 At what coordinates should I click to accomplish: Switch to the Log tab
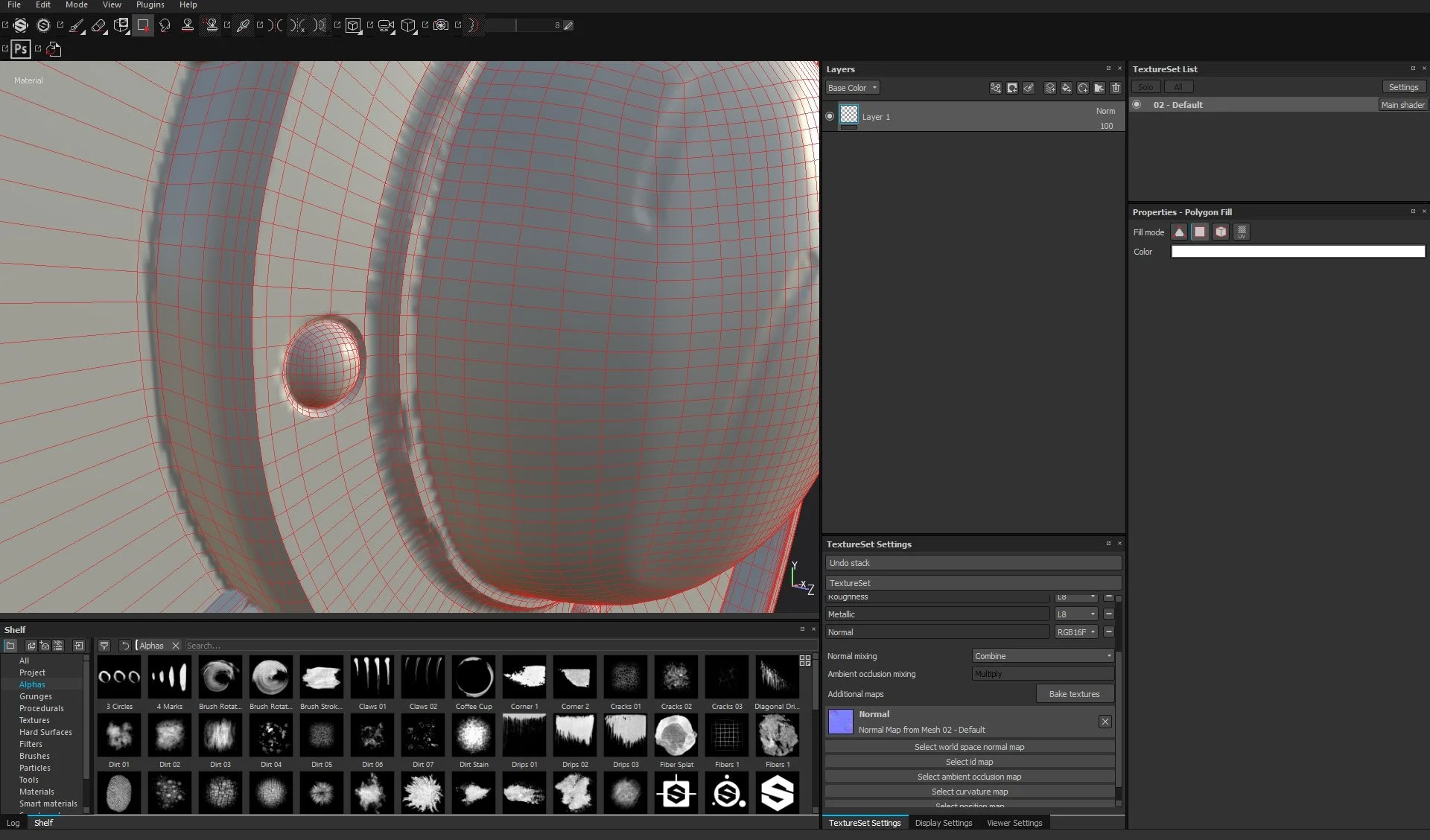pyautogui.click(x=13, y=823)
